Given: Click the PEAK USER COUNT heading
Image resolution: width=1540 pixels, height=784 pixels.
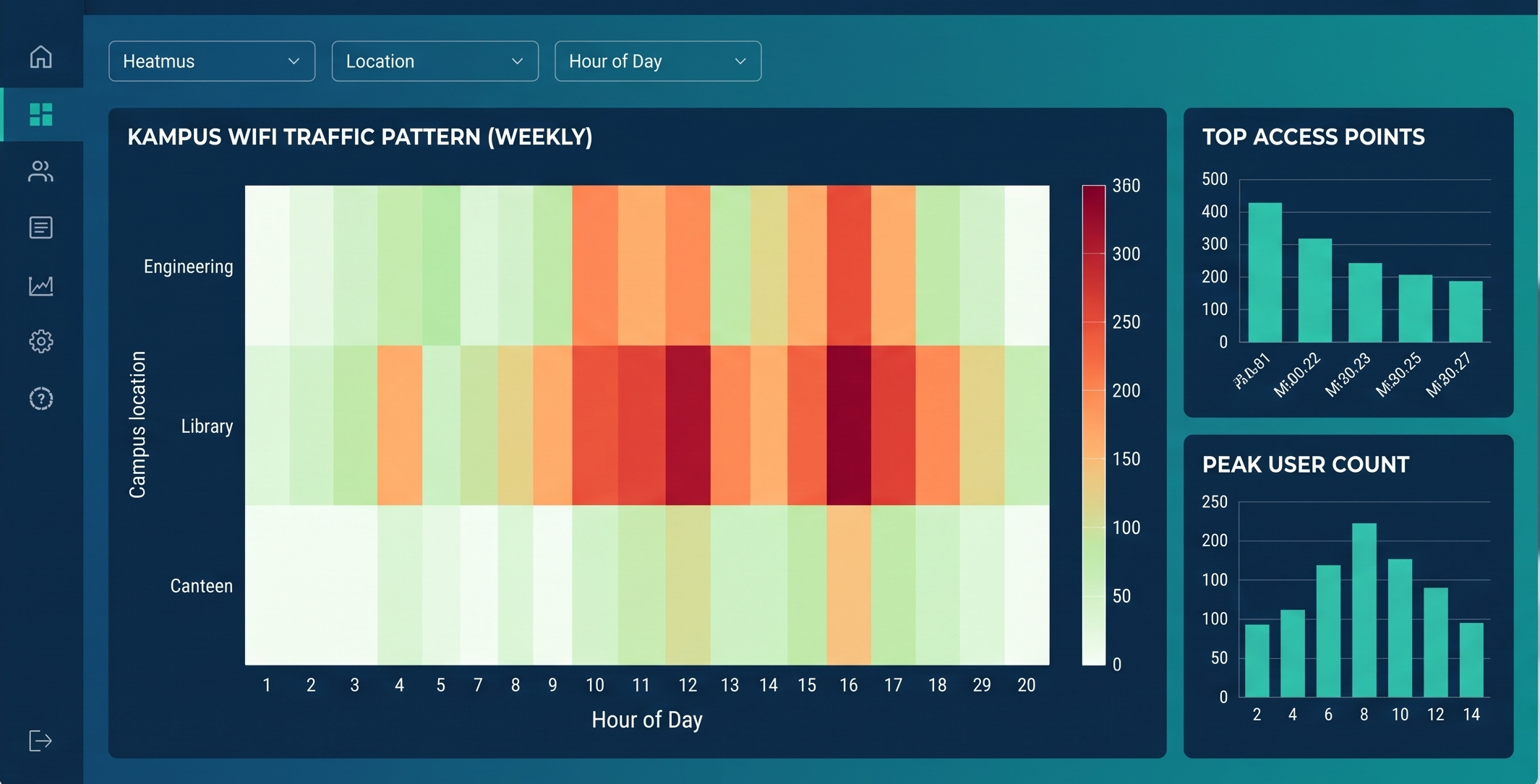Looking at the screenshot, I should pos(1306,465).
